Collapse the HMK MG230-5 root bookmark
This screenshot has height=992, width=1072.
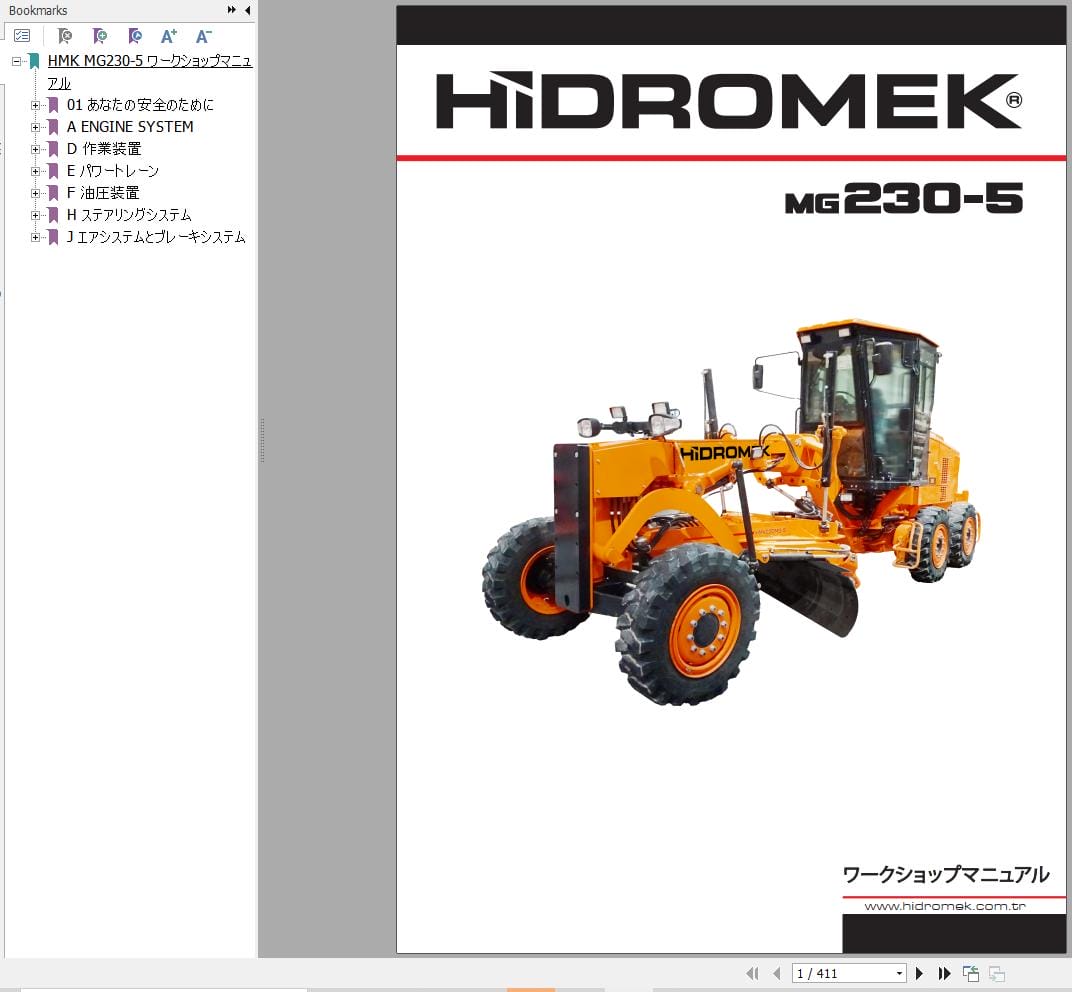(x=16, y=61)
